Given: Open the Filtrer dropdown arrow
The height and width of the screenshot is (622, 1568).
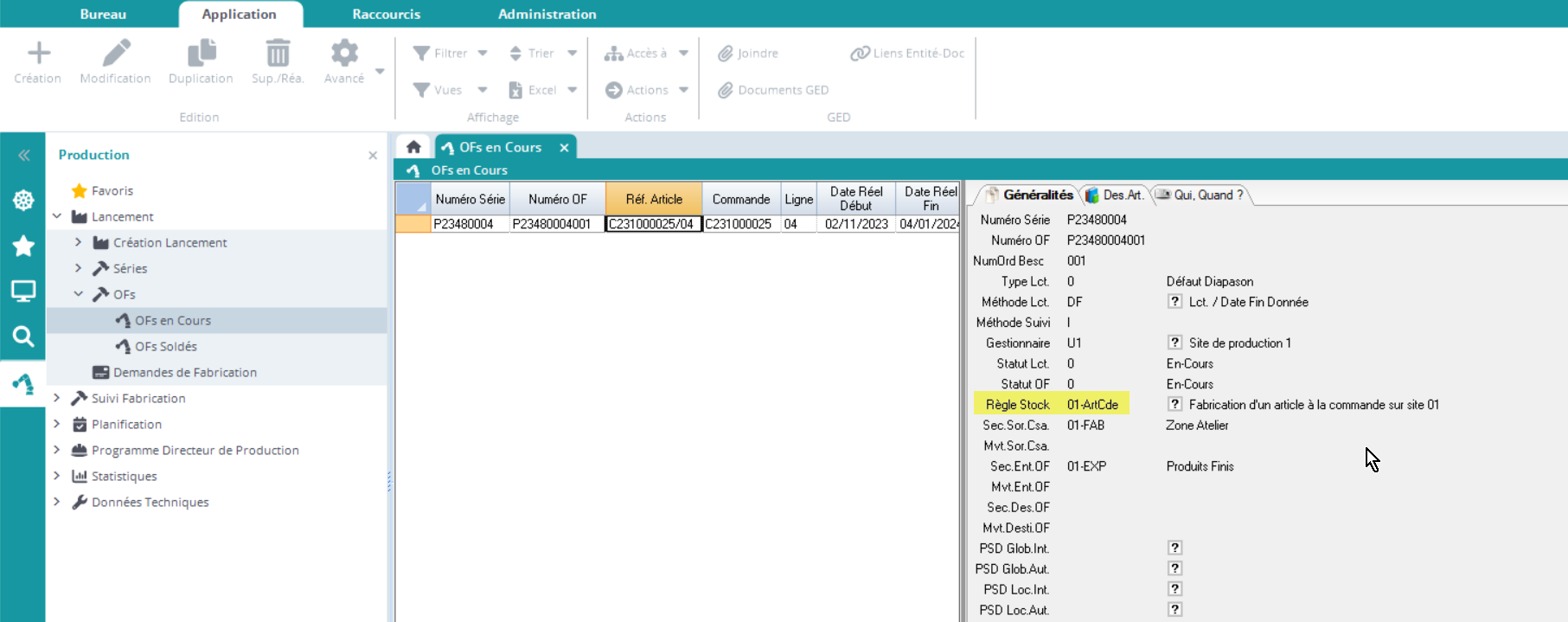Looking at the screenshot, I should 483,54.
